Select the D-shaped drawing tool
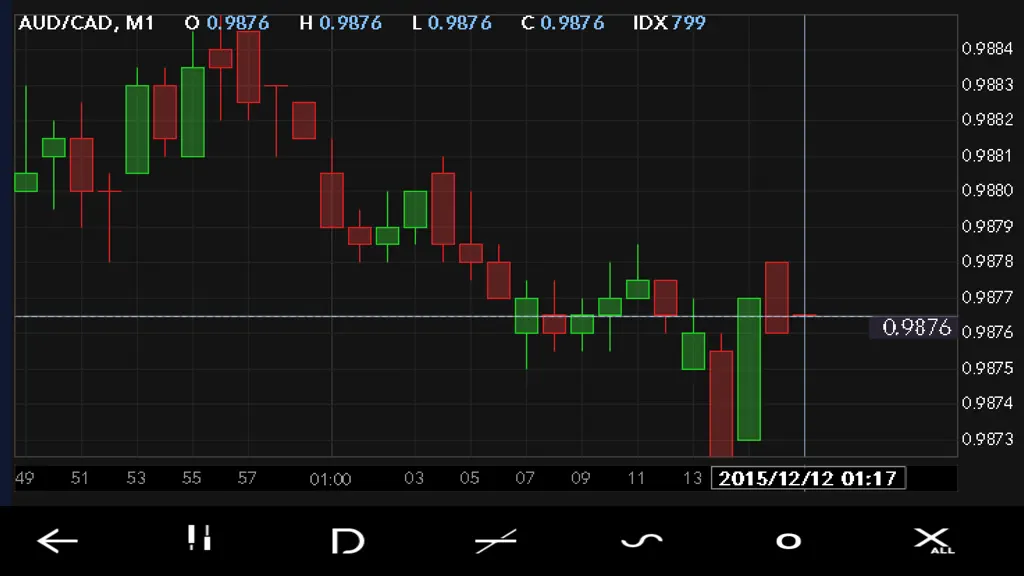The width and height of the screenshot is (1024, 576). [347, 541]
